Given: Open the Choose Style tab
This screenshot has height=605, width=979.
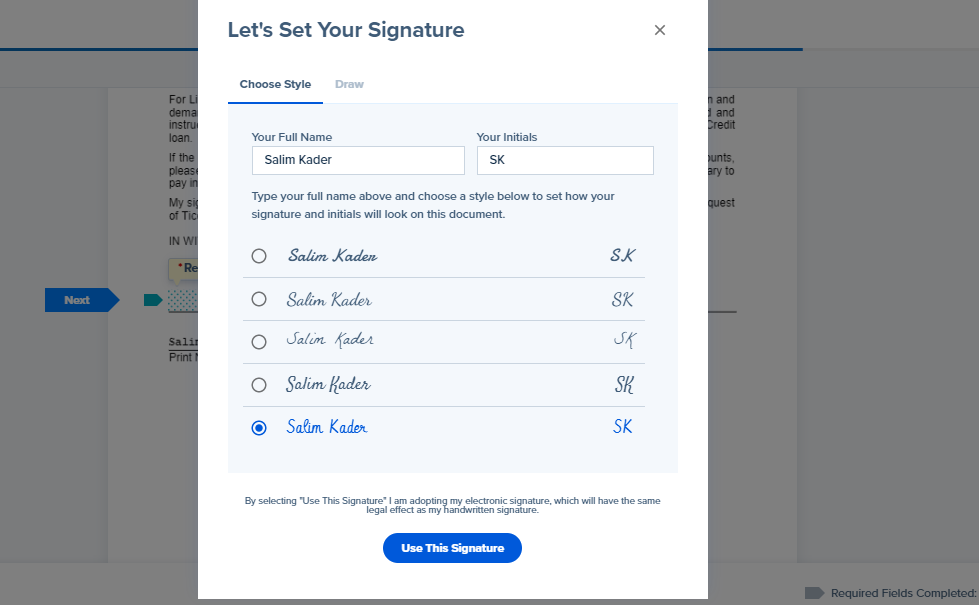Looking at the screenshot, I should click(275, 84).
